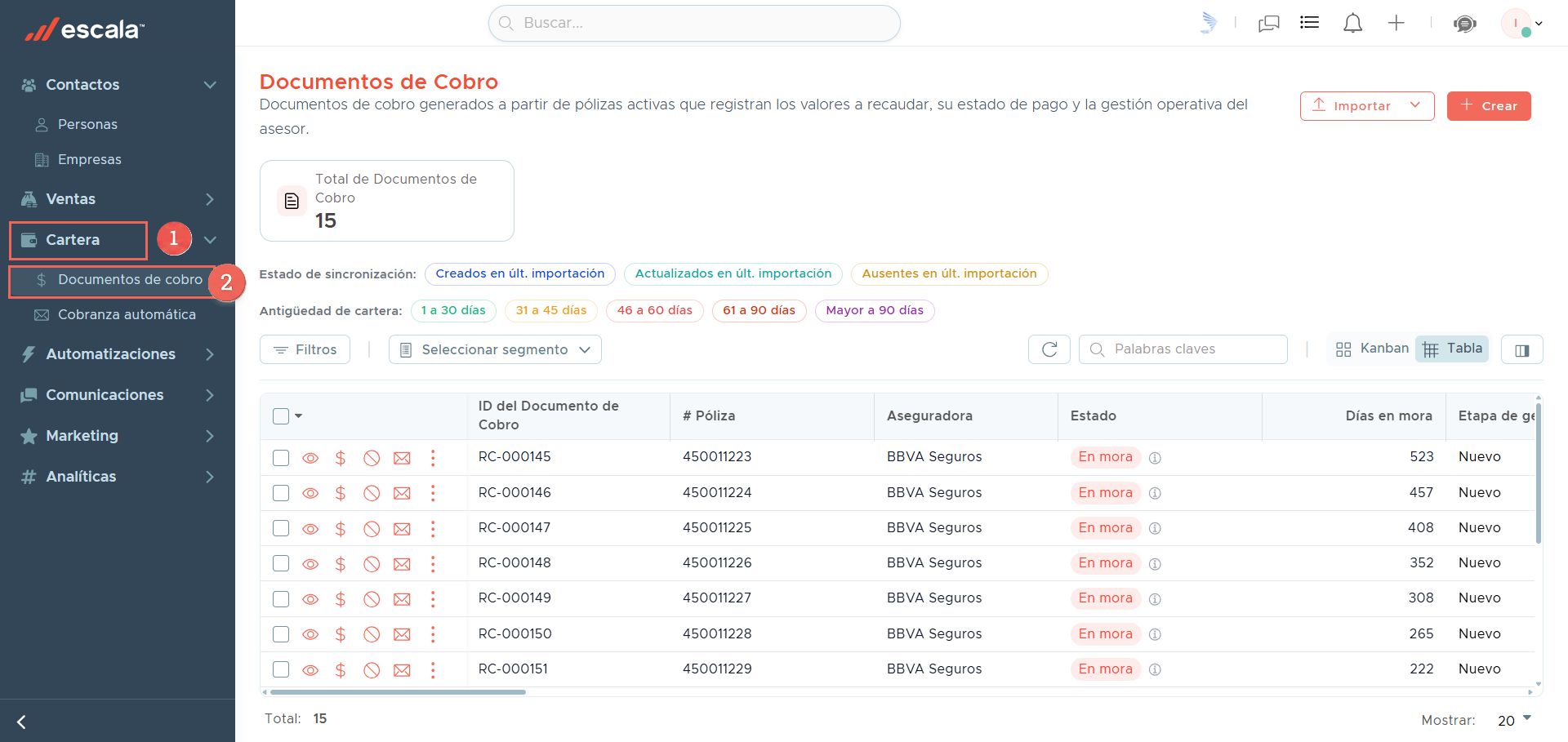Expand the Comunicaciones menu chevron

click(x=210, y=395)
